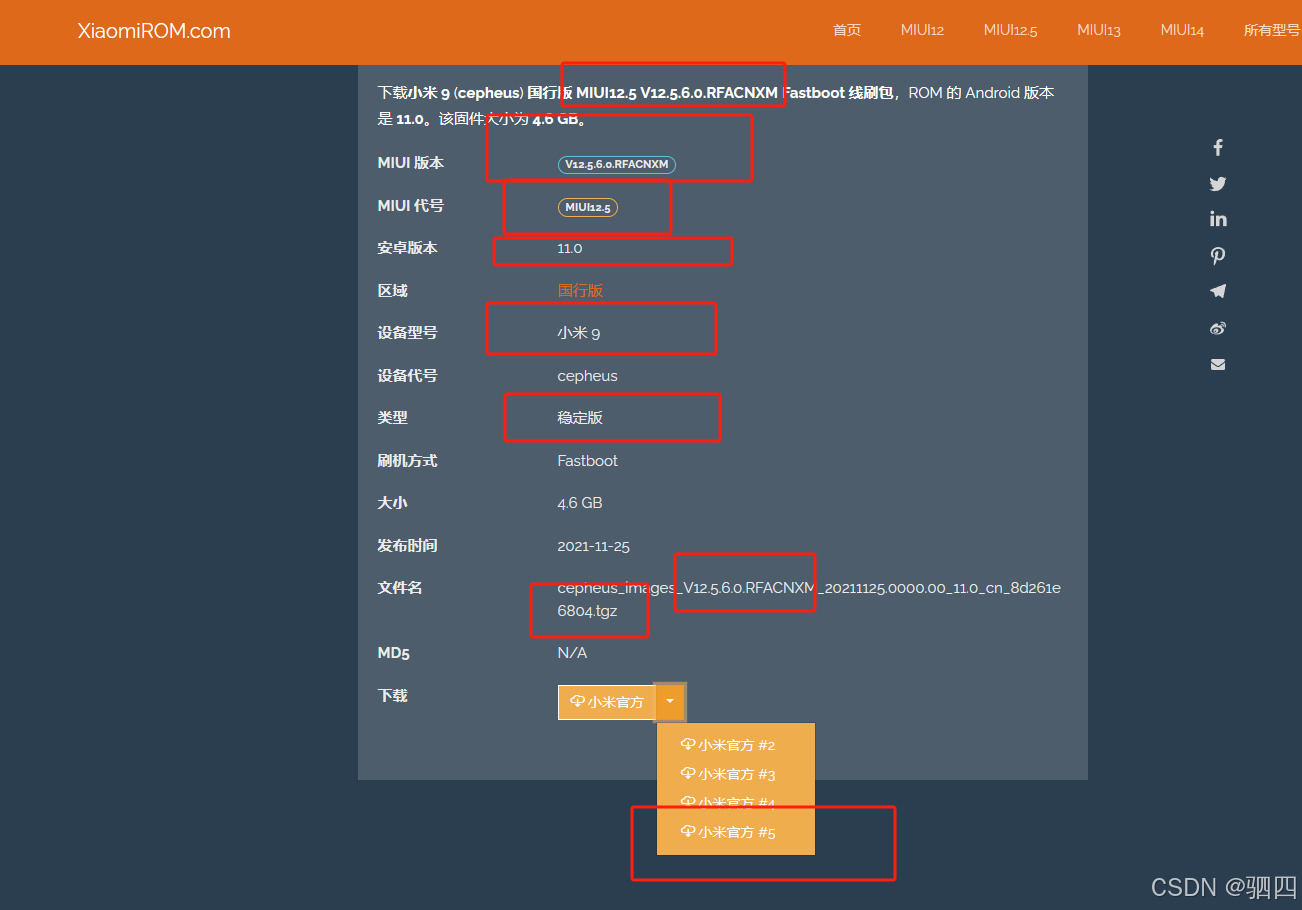Screen dimensions: 1302x910
Task: Open MIUI12.5 navigation item
Action: 1010,30
